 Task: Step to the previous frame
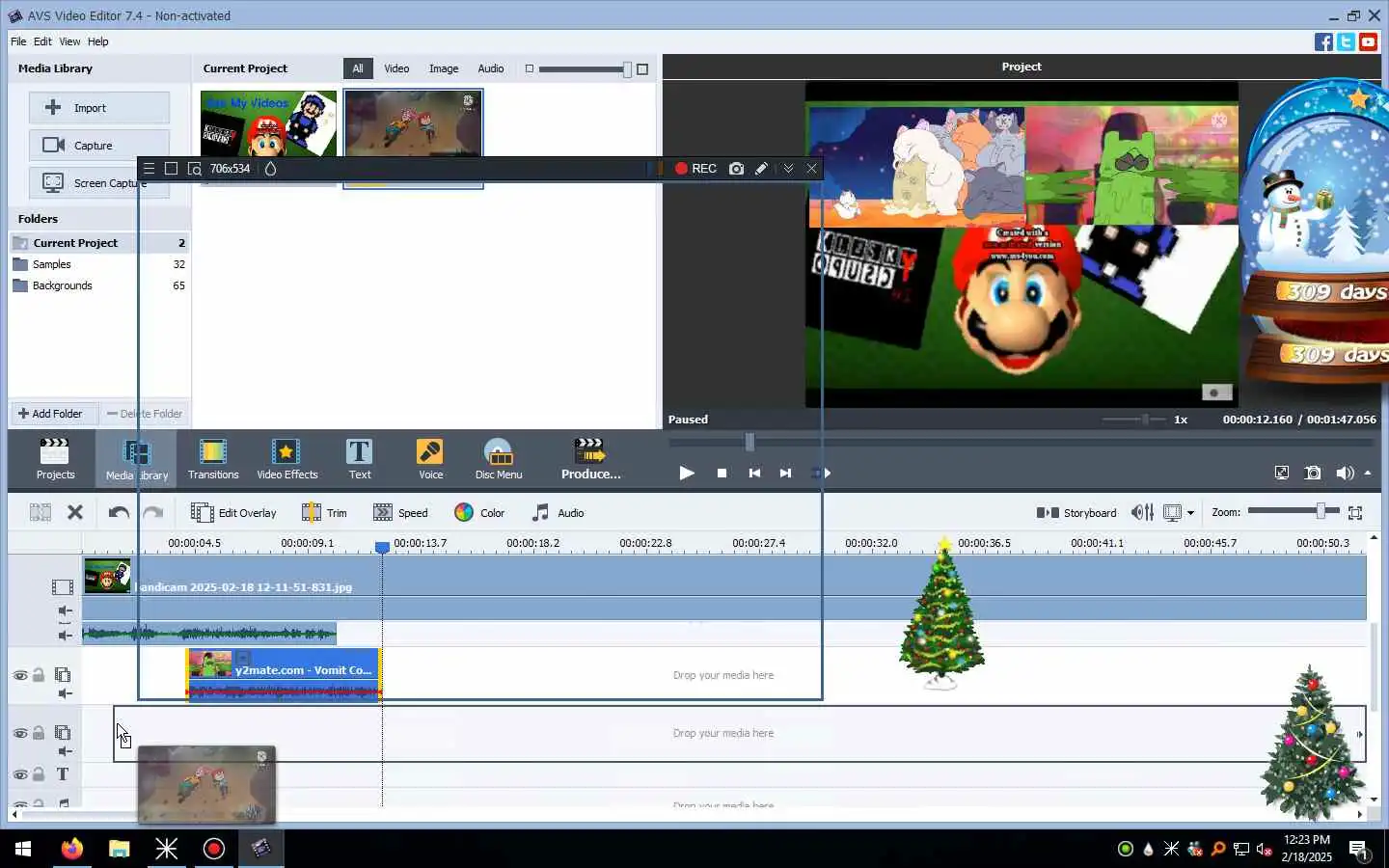tap(754, 473)
